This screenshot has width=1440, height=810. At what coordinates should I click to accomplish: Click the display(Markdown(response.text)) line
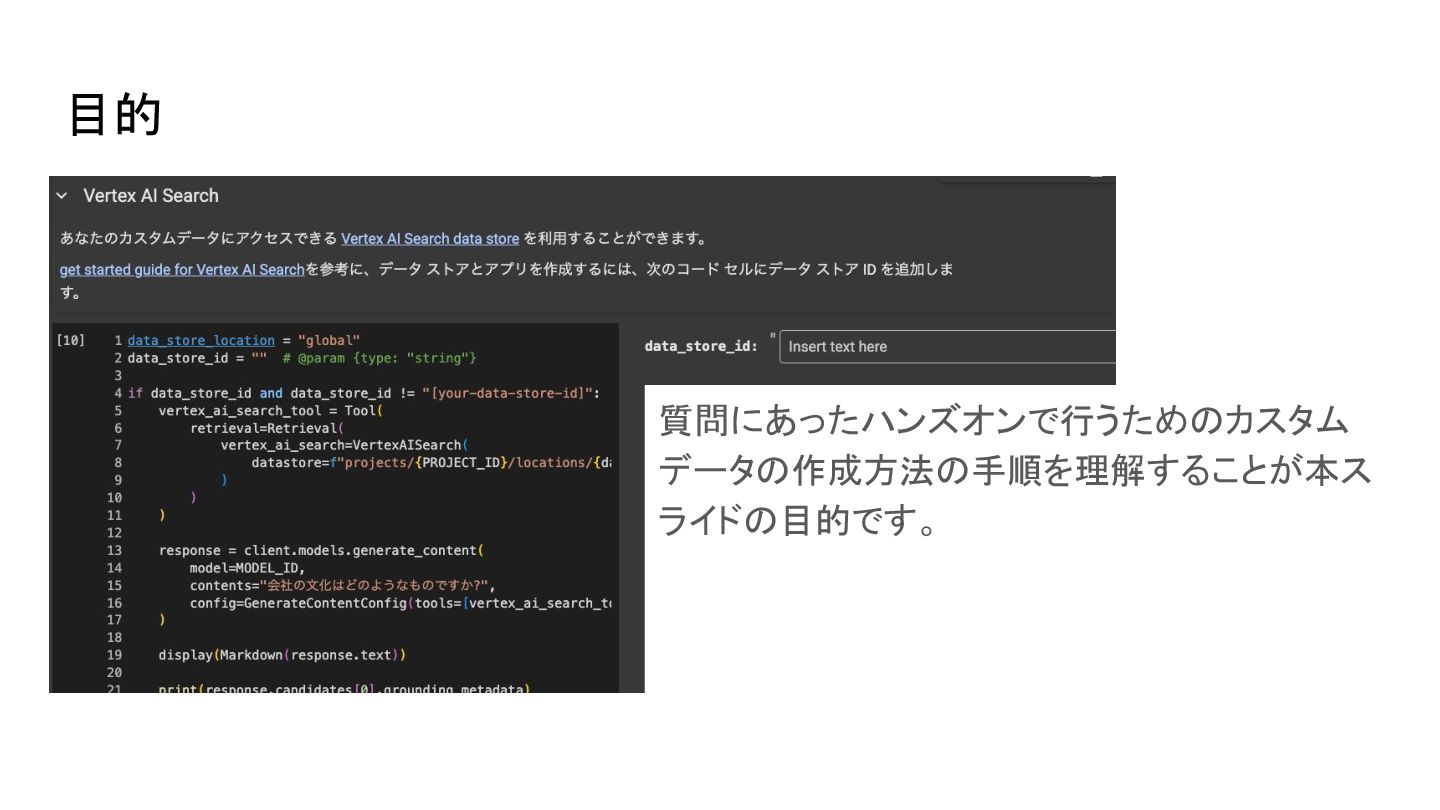tap(282, 655)
